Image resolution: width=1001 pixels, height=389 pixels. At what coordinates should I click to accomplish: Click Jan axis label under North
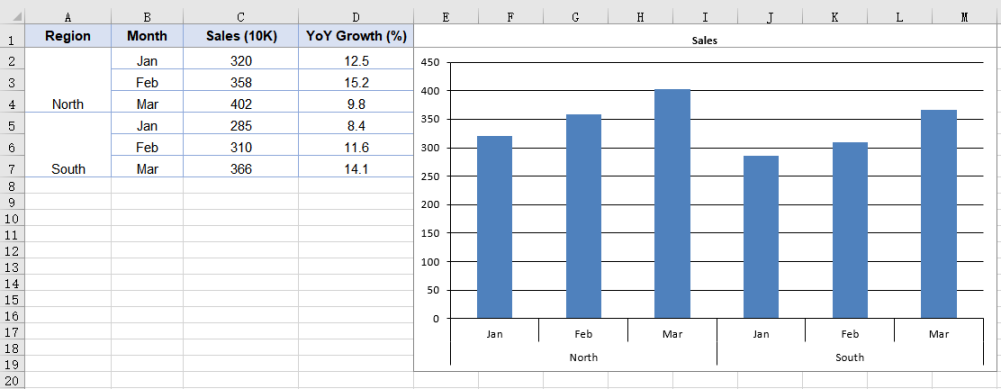point(494,333)
